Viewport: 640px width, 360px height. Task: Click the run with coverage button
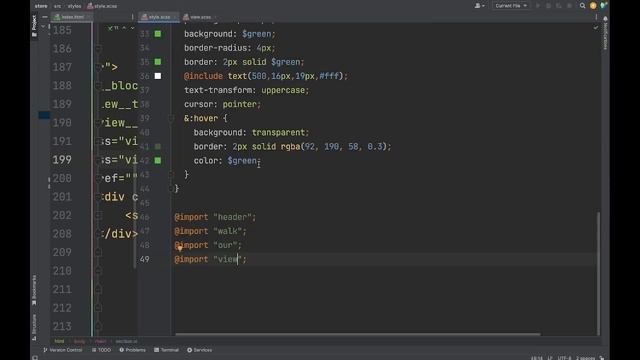[x=559, y=6]
